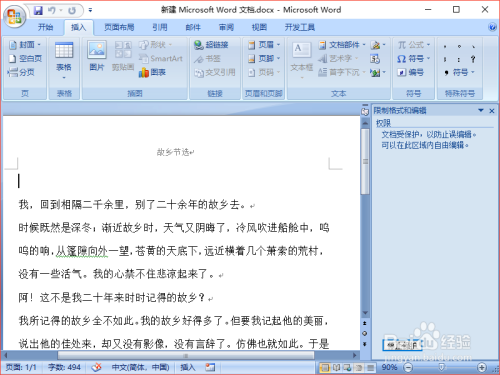The width and height of the screenshot is (500, 375).
Task: Open 文档部件 quick parts menu
Action: 342,45
